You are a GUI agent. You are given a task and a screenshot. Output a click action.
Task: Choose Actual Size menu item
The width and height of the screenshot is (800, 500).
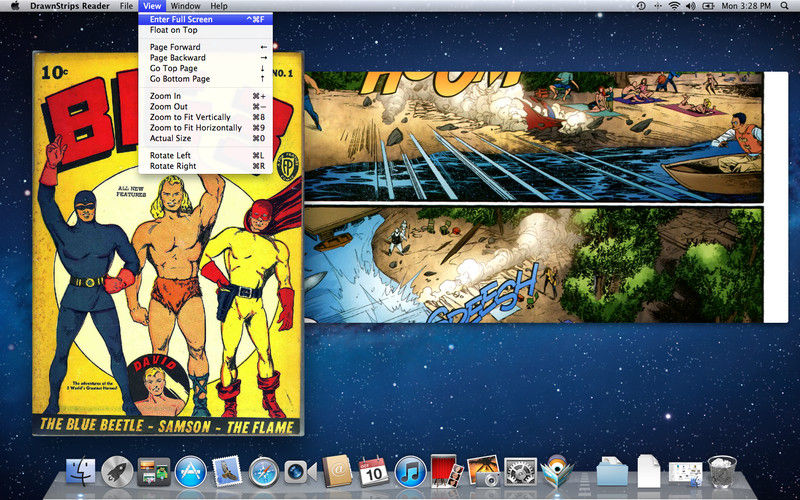pyautogui.click(x=205, y=138)
